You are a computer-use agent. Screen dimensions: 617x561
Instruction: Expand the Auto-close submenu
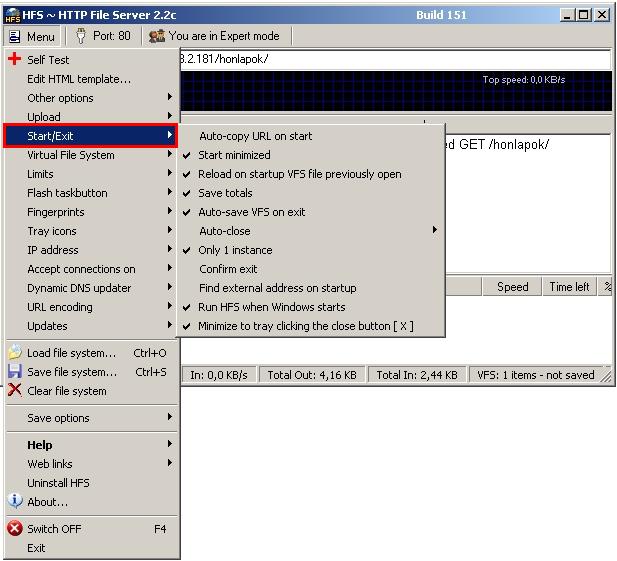[x=311, y=231]
